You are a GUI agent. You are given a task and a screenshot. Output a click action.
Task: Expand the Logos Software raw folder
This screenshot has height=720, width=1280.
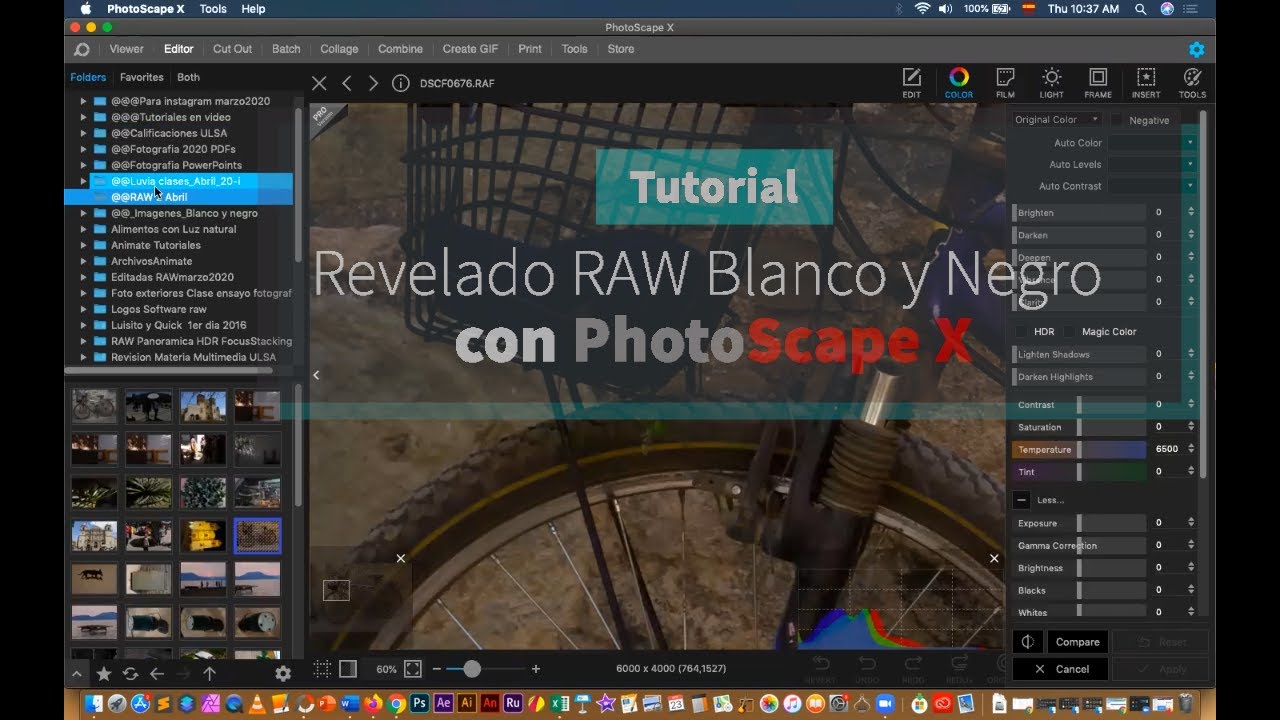[x=83, y=309]
